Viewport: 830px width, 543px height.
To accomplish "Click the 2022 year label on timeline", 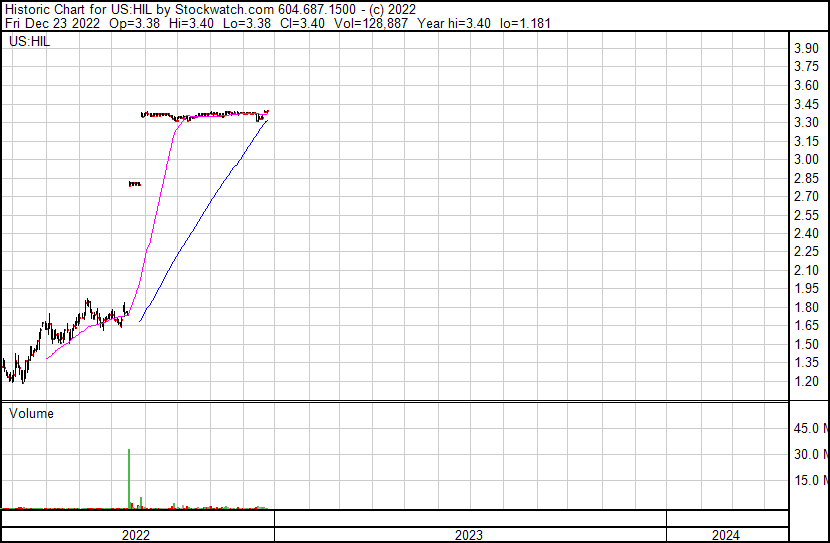I will click(136, 535).
